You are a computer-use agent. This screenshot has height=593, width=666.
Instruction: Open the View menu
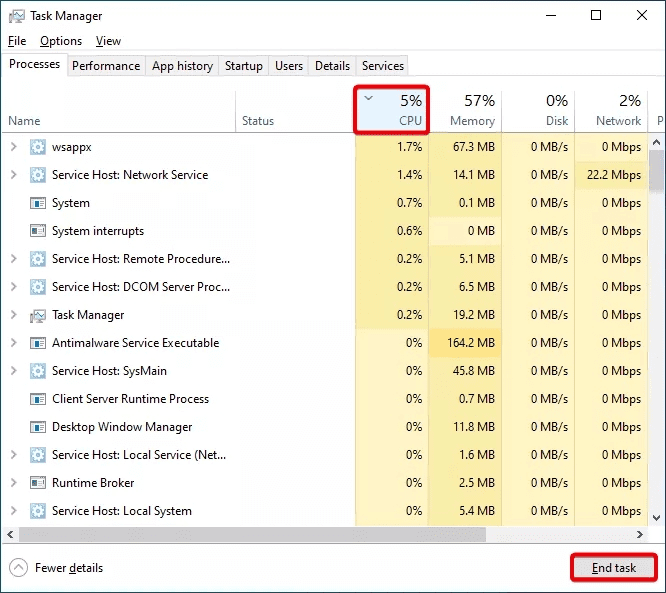pos(108,41)
